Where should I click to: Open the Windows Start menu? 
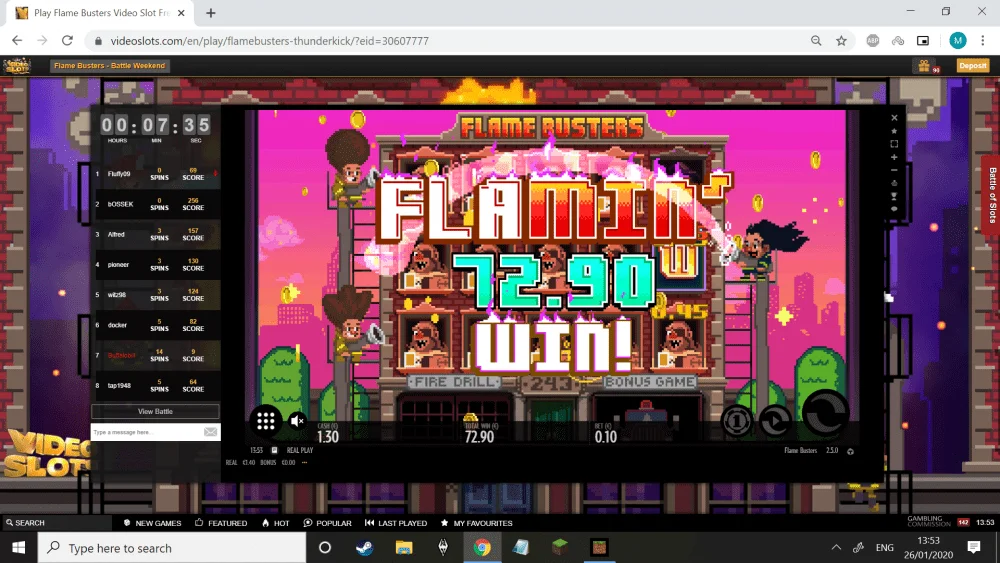click(x=18, y=548)
